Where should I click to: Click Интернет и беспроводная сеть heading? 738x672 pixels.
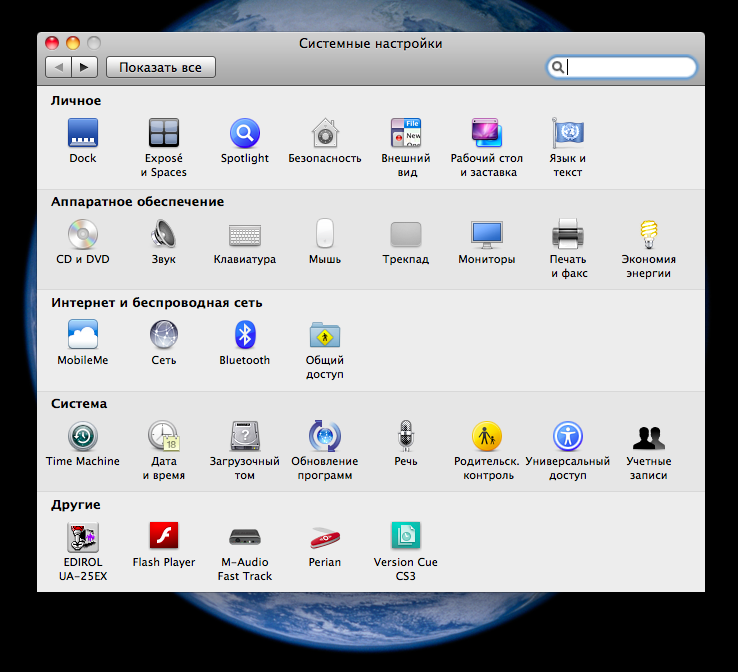point(157,303)
